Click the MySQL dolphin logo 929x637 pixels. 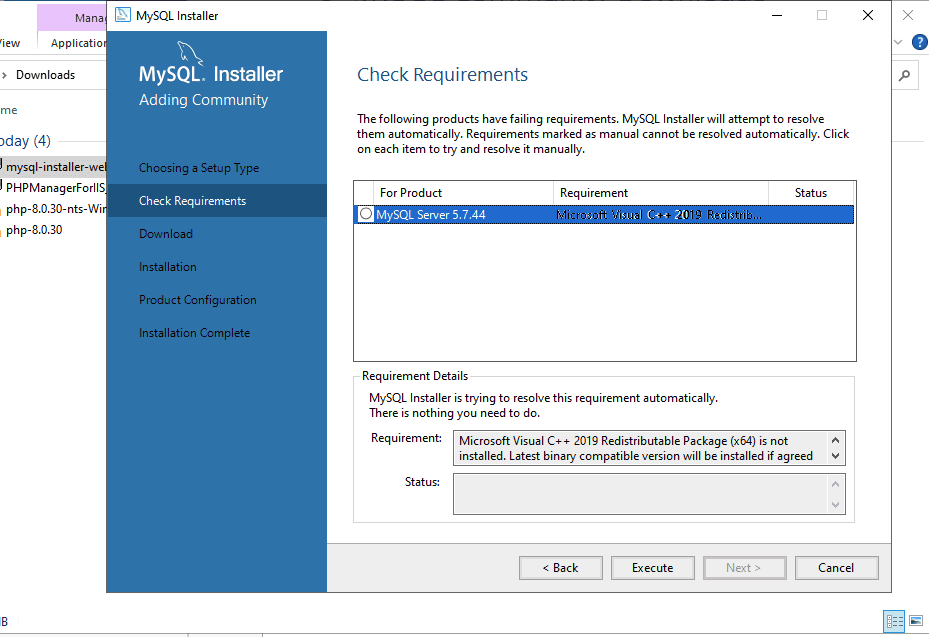(190, 54)
